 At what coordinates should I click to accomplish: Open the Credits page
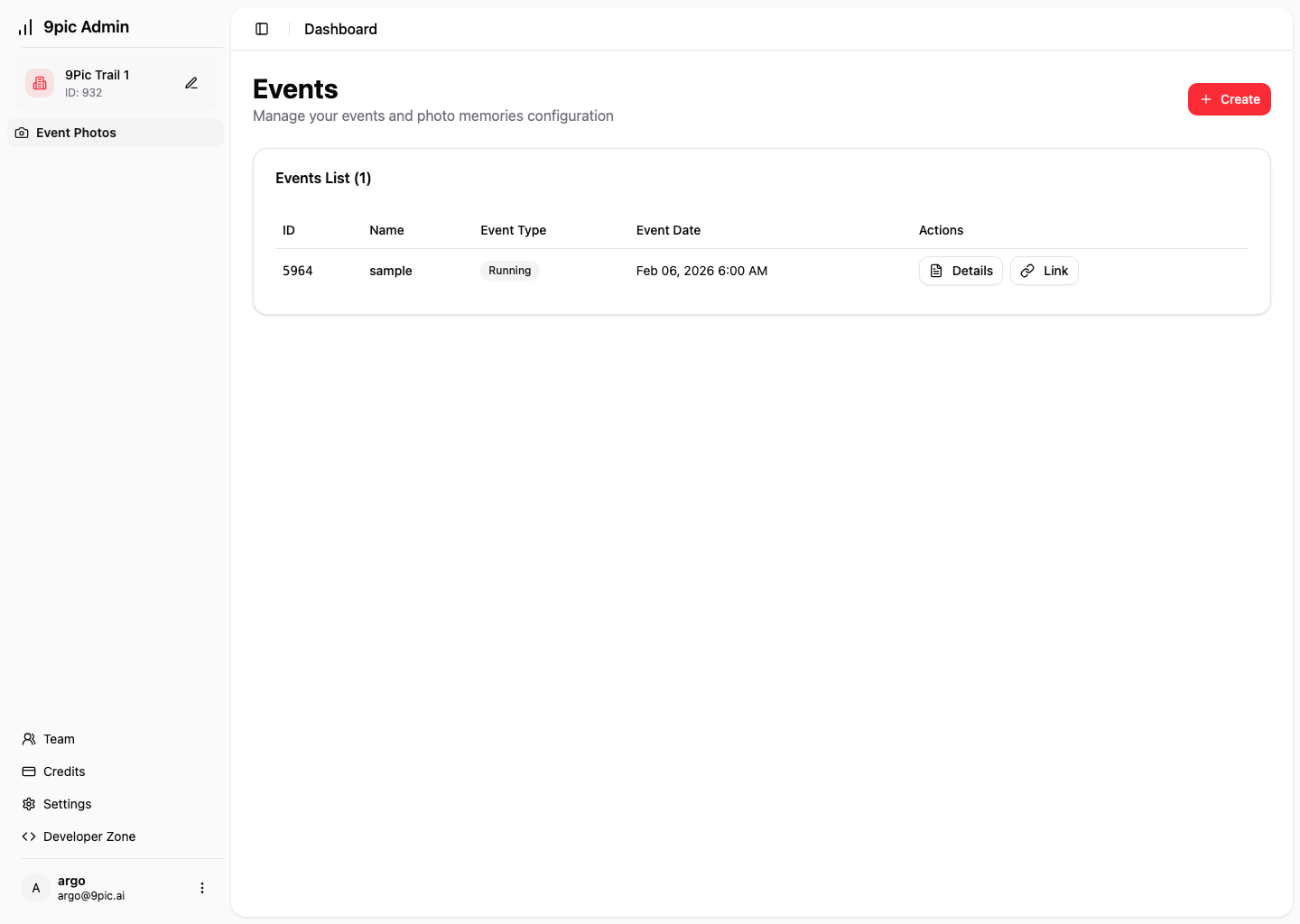pos(64,772)
